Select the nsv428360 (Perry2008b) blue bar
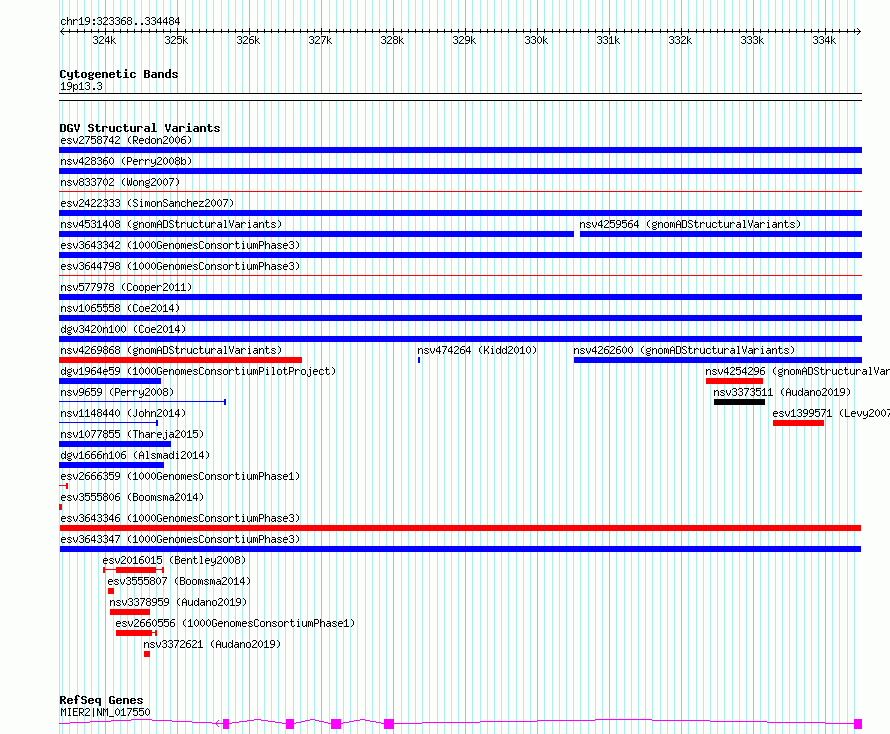The width and height of the screenshot is (890, 734). 460,171
